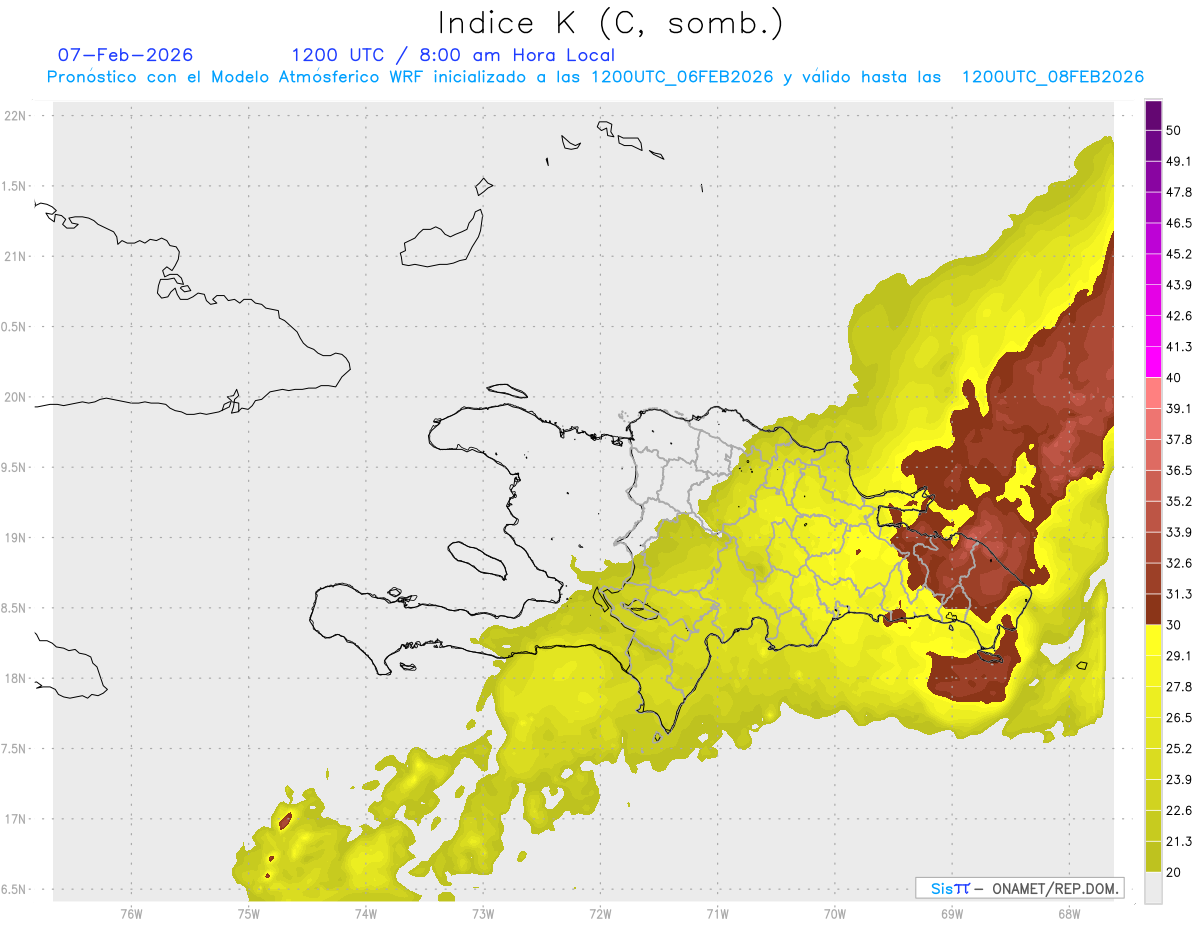This screenshot has width=1200, height=927.
Task: Click the "8.5N" latitude label
Action: (13, 608)
